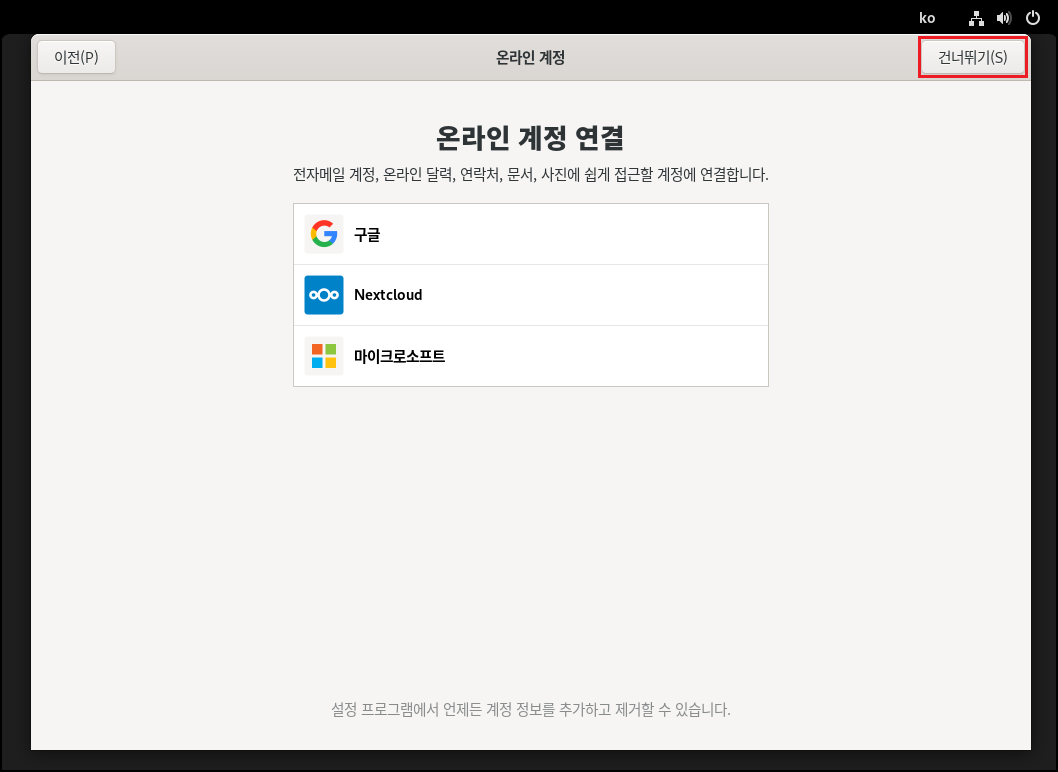Click the Microsoft logo icon
Screen dimensions: 1058x772
click(324, 356)
